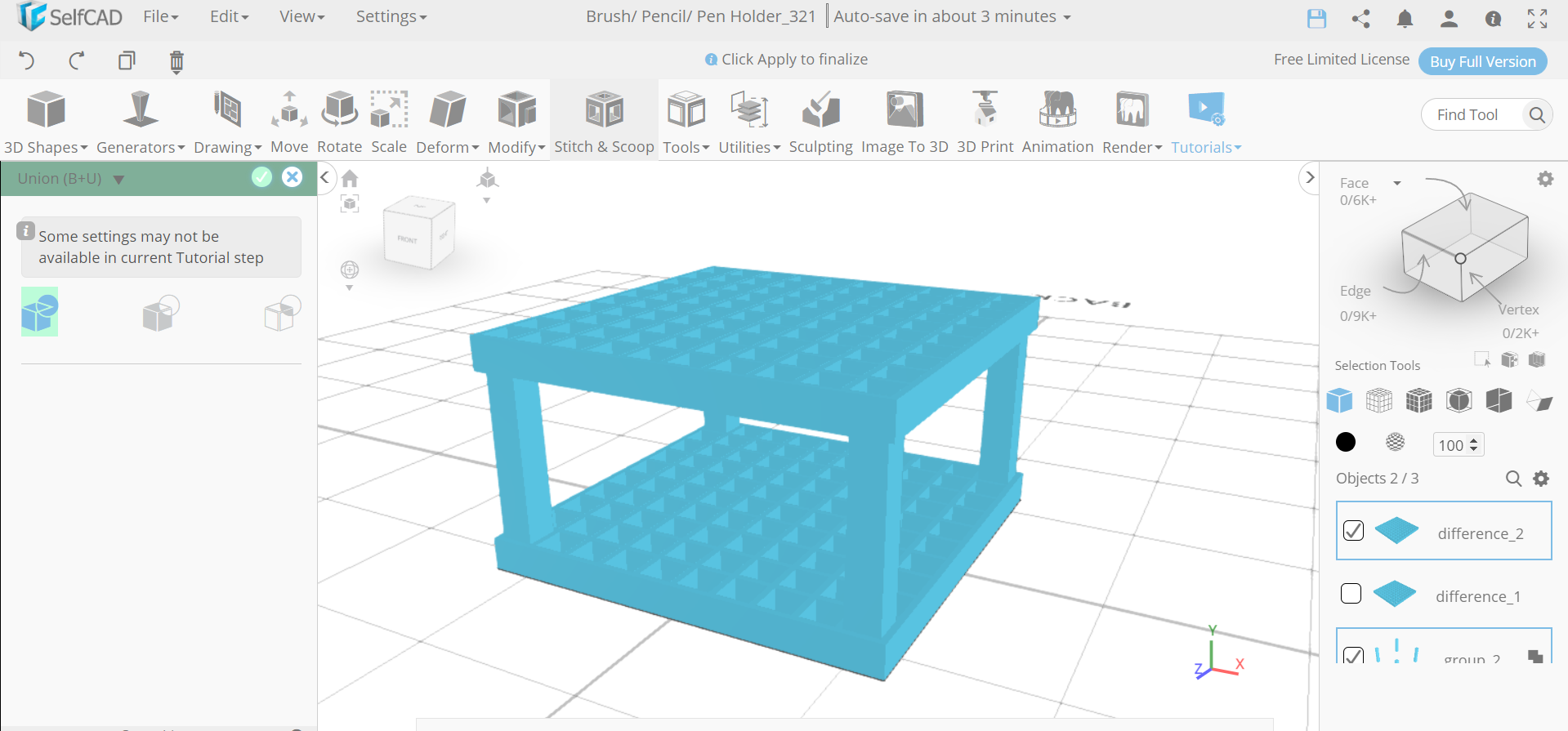The height and width of the screenshot is (731, 1568).
Task: Open the File menu
Action: click(160, 16)
